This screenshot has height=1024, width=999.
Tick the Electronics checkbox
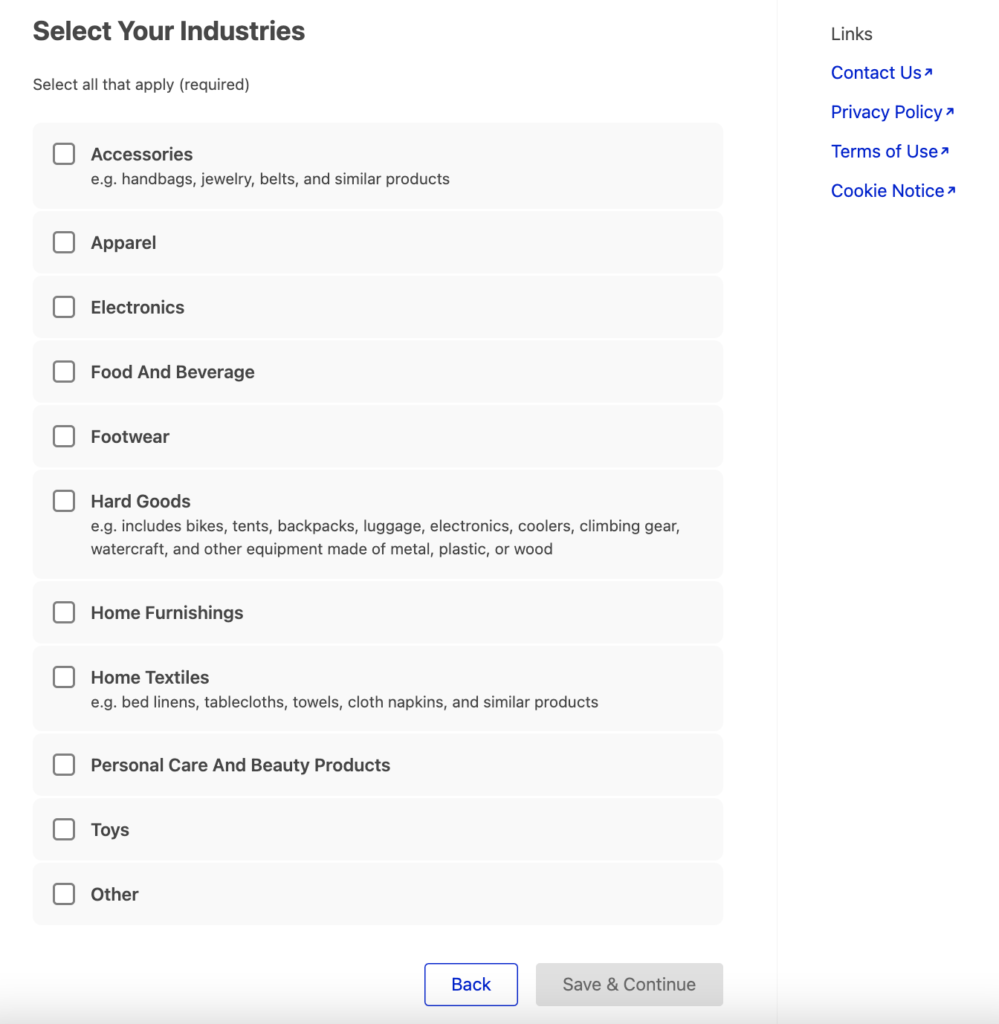pyautogui.click(x=64, y=307)
